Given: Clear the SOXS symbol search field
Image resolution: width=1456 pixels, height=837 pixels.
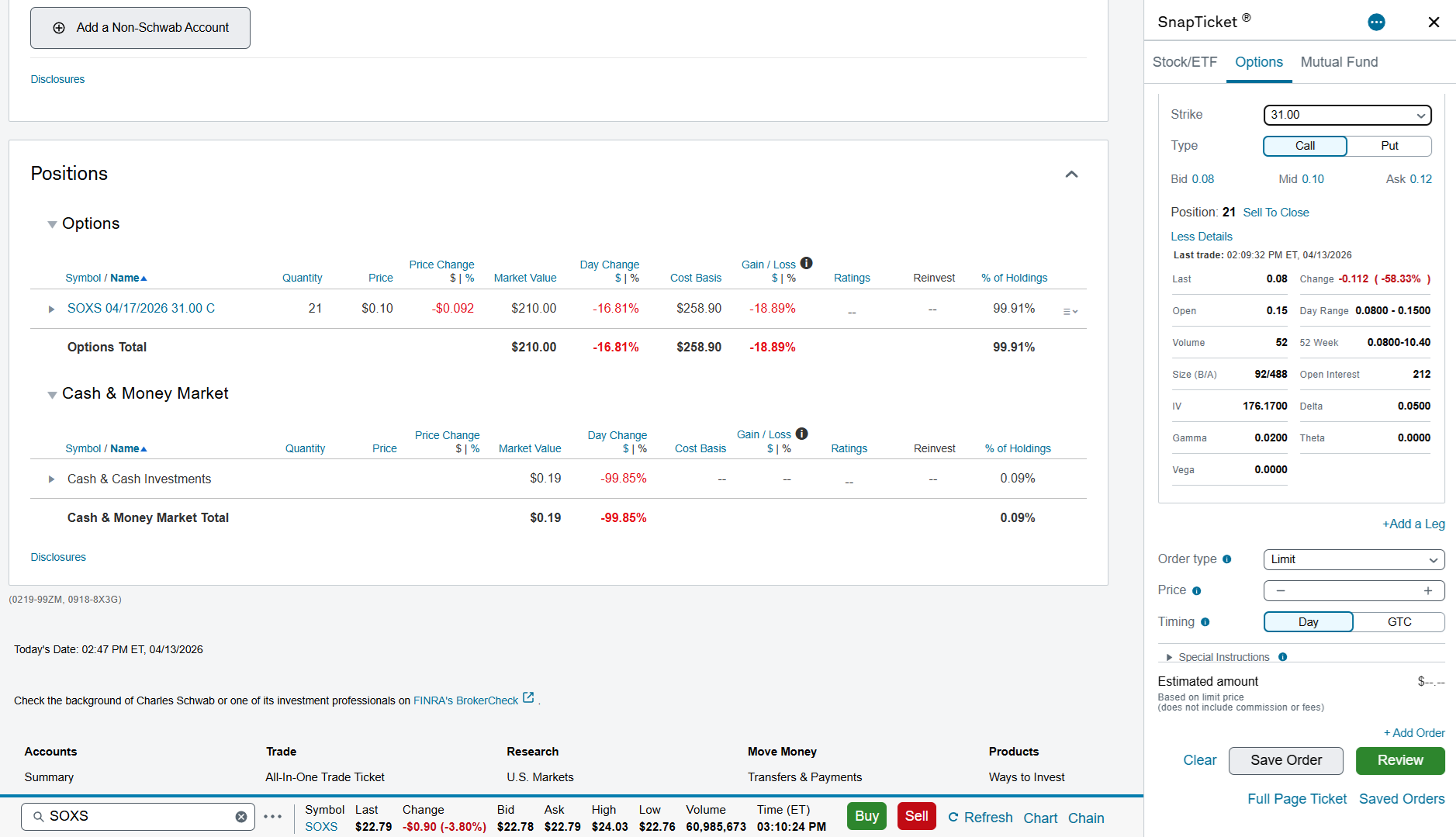Looking at the screenshot, I should [241, 817].
